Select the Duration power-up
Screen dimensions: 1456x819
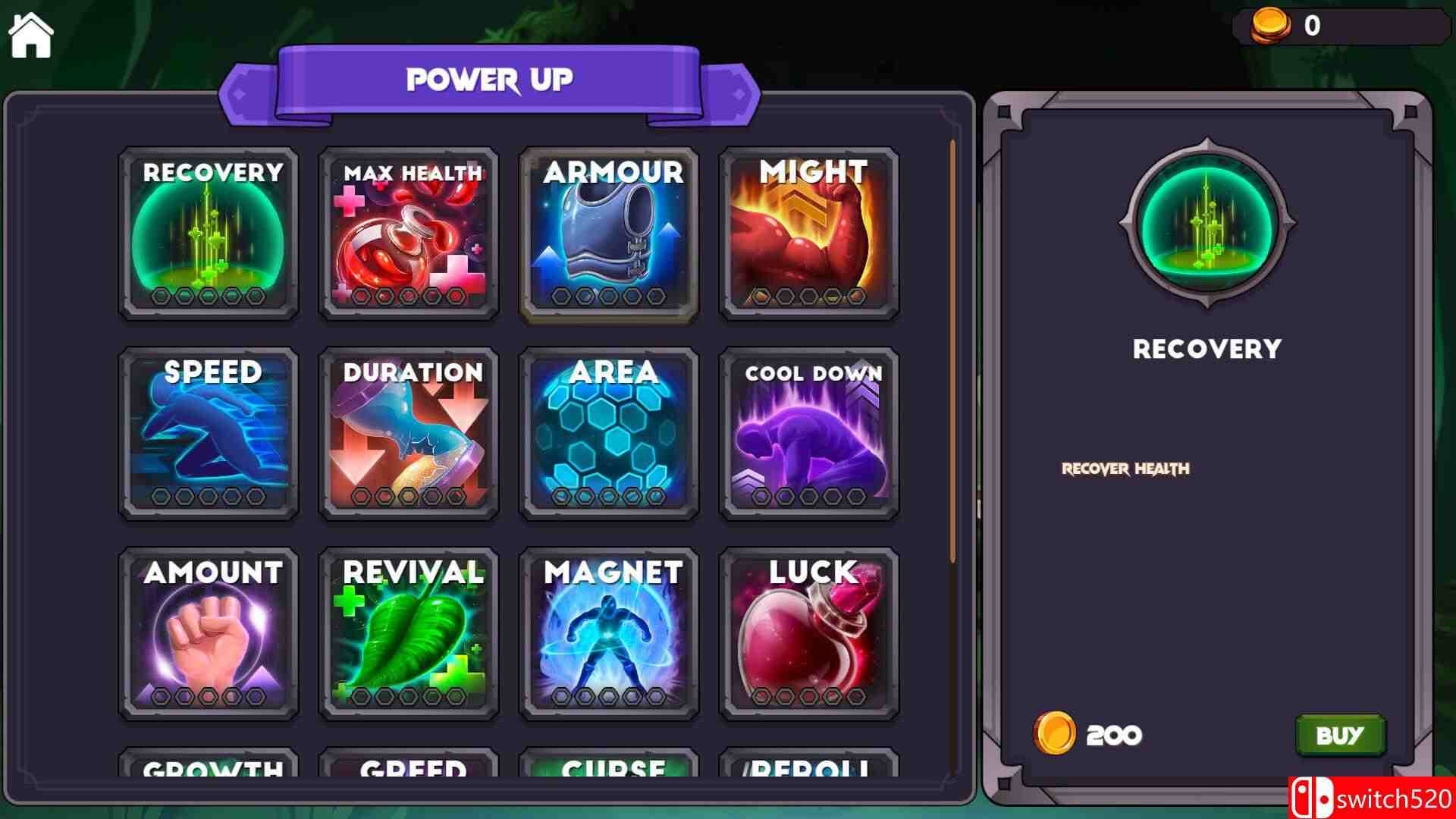(409, 433)
